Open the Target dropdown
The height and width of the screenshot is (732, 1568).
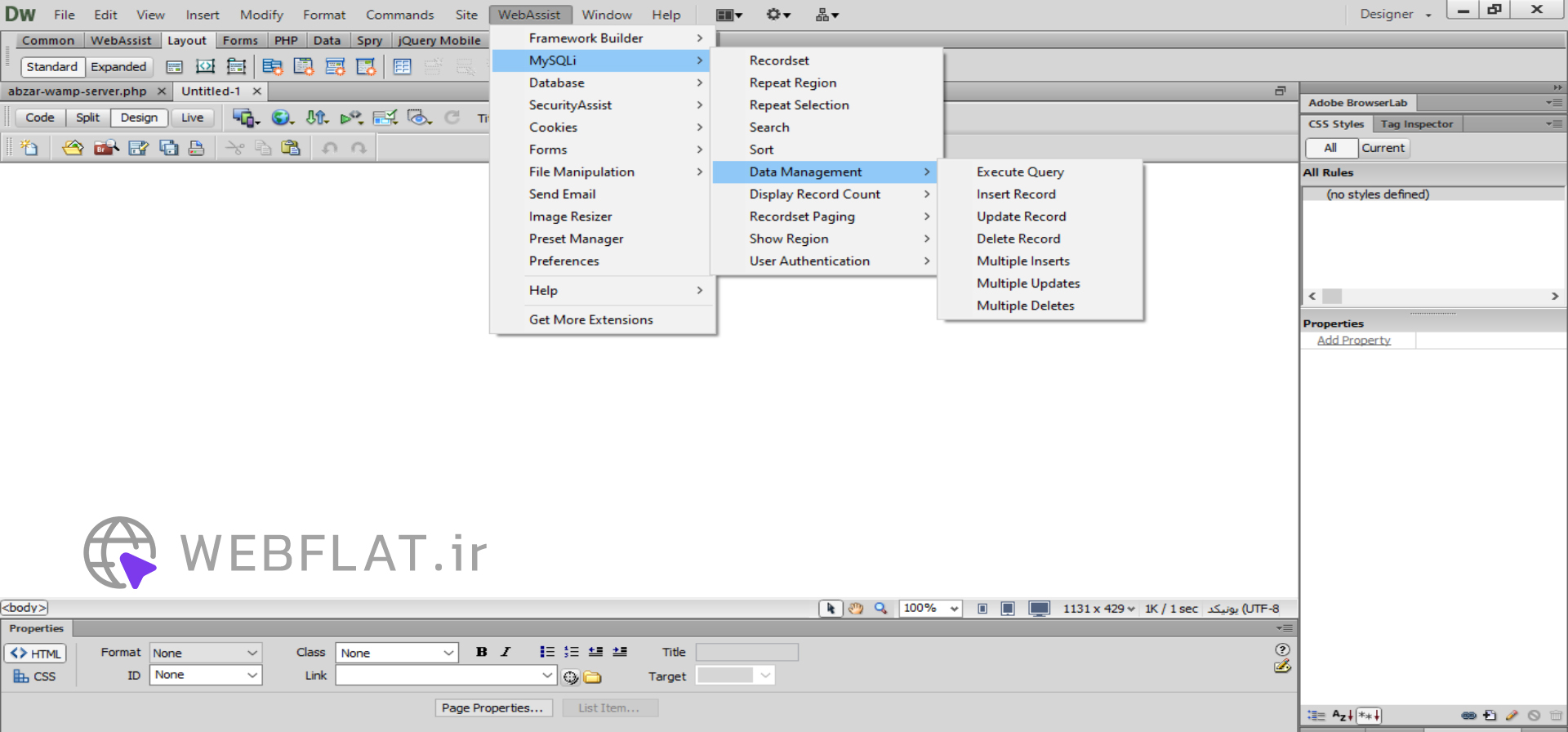[734, 676]
